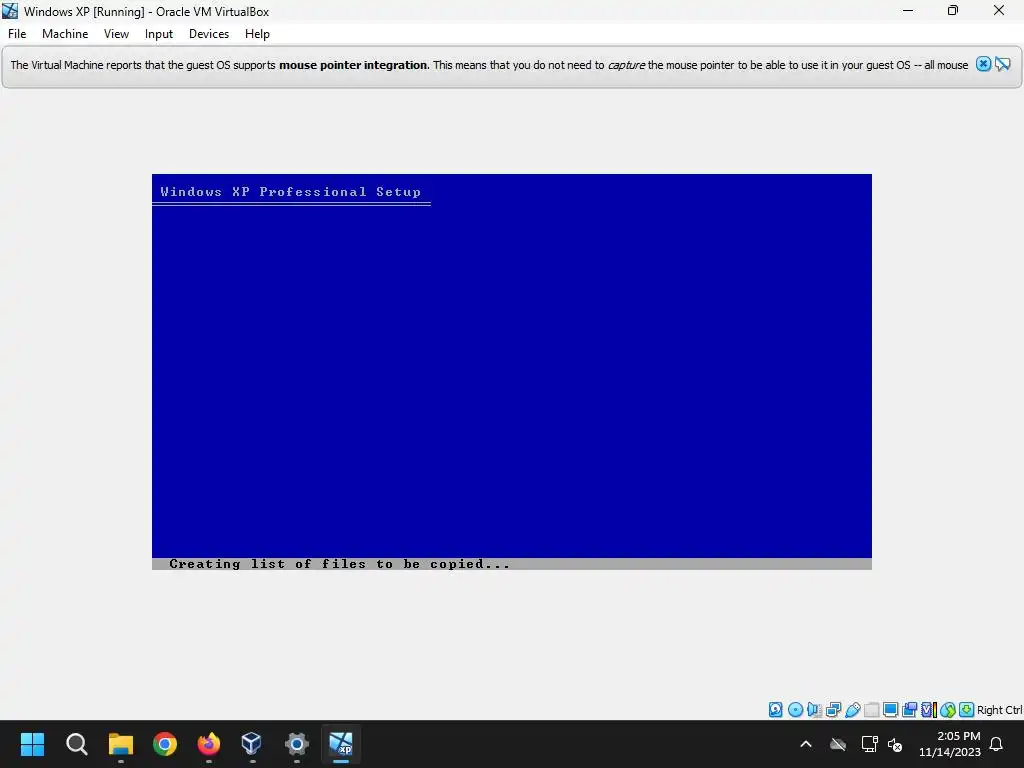Viewport: 1024px width, 768px height.
Task: Open the Devices menu
Action: pos(209,34)
